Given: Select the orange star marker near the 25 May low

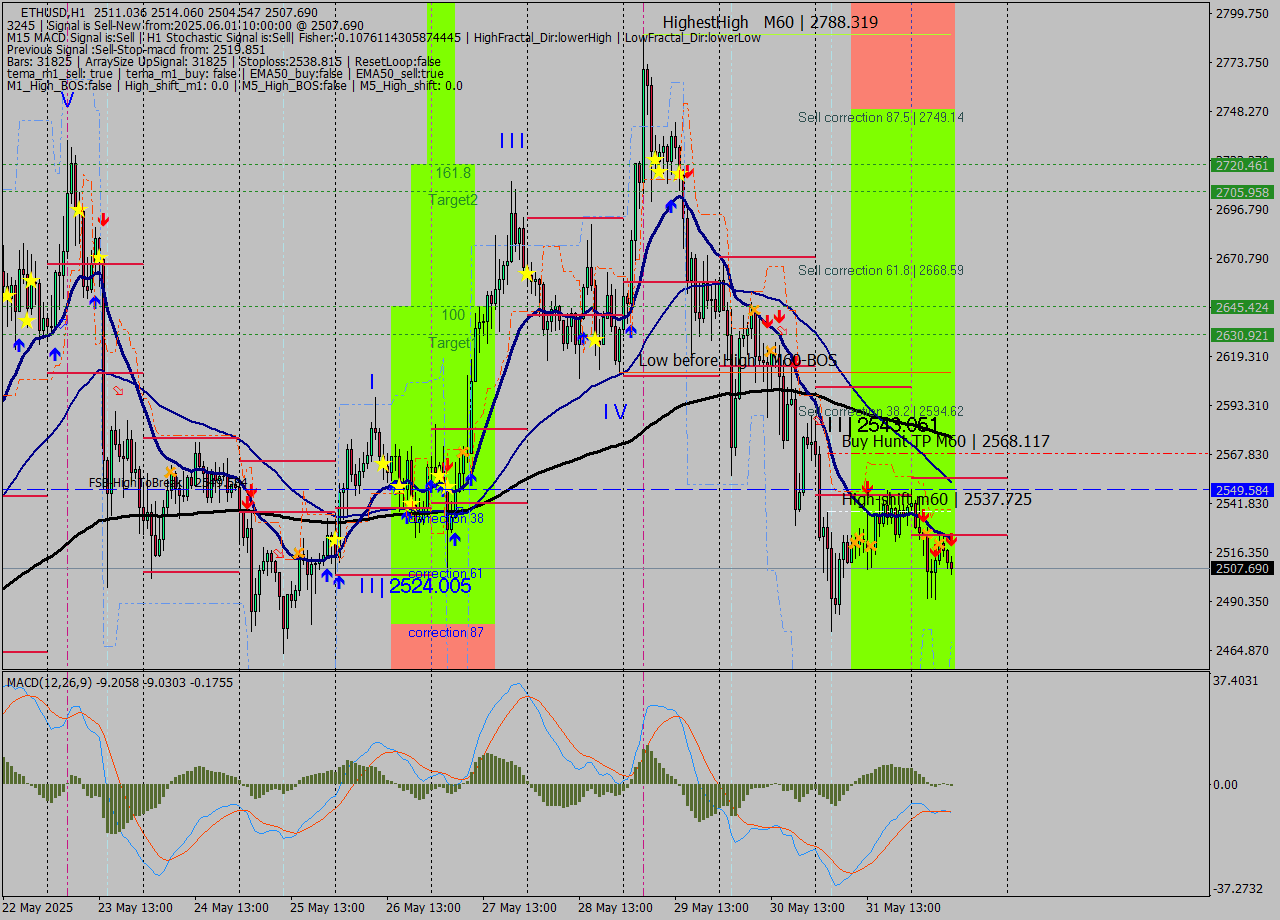Looking at the screenshot, I should 298,553.
